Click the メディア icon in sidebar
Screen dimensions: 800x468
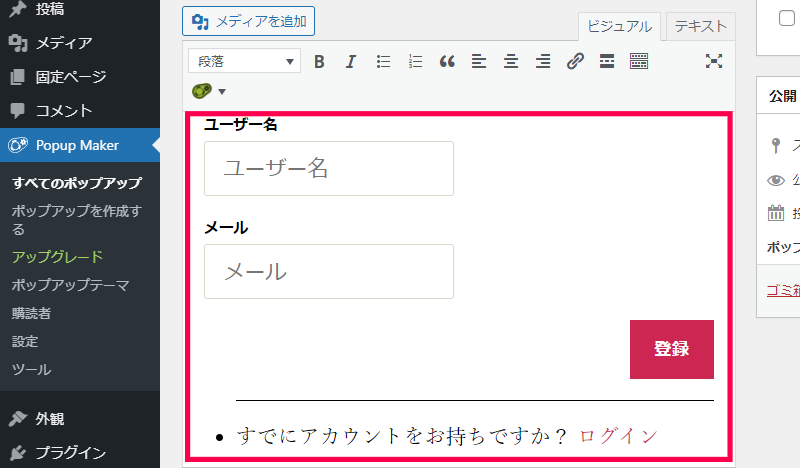[18, 43]
